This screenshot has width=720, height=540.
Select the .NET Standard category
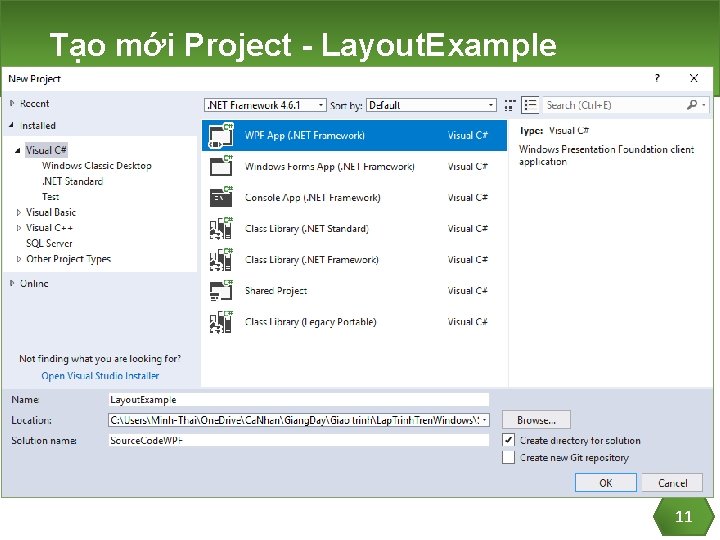pos(73,181)
